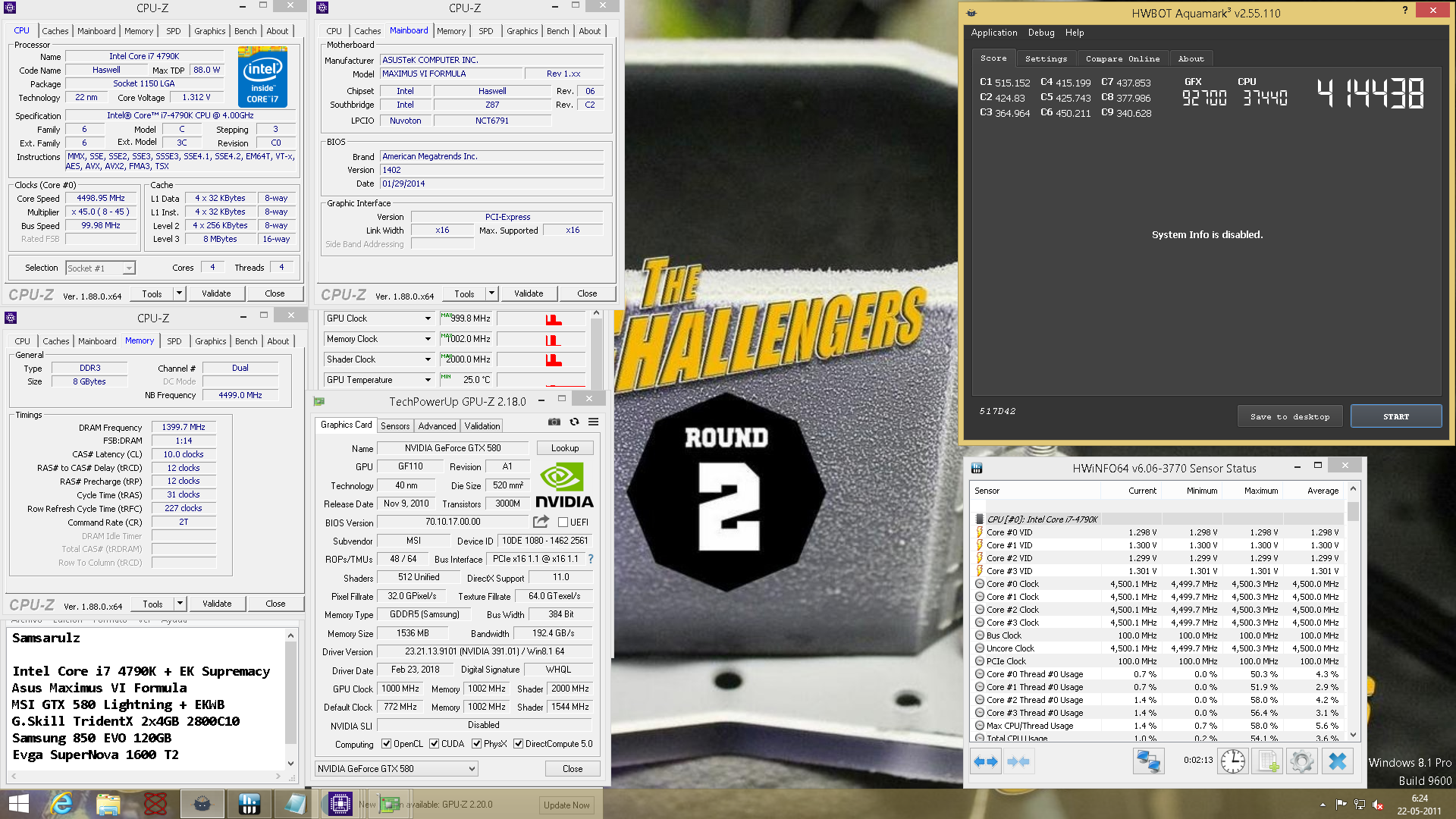
Task: Click the Intel Core i7 logo in CPU-Z
Action: pos(262,77)
